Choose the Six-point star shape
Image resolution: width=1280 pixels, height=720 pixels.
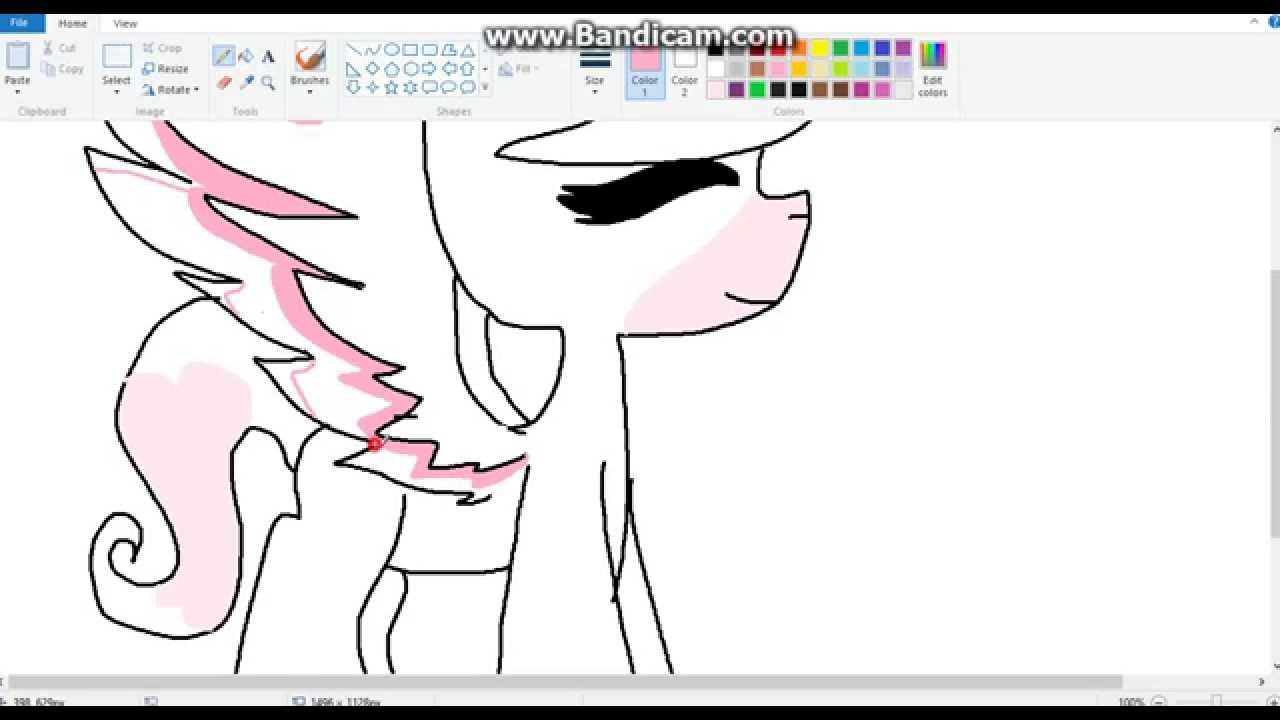point(411,88)
